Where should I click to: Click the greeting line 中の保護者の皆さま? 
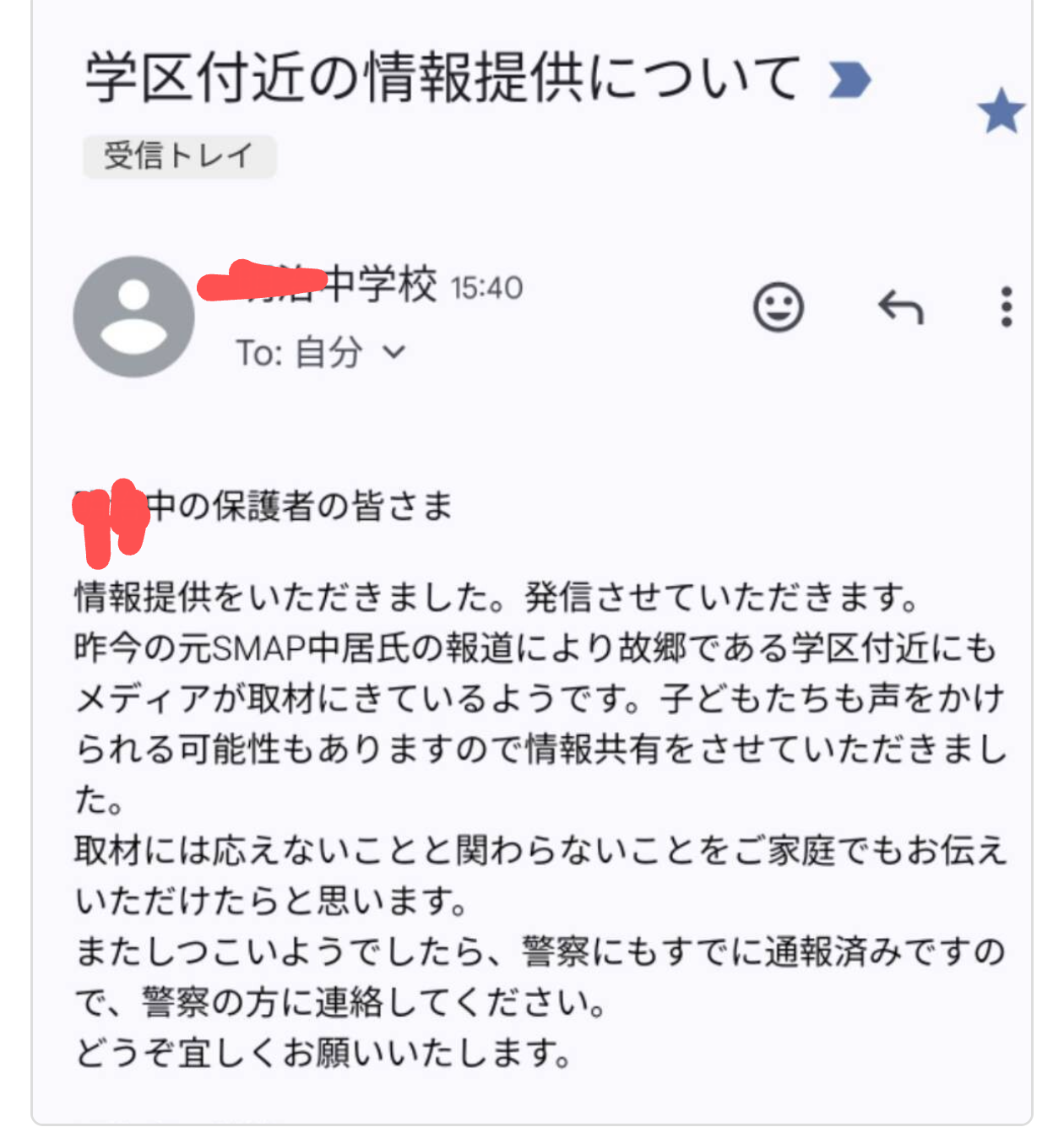264,506
